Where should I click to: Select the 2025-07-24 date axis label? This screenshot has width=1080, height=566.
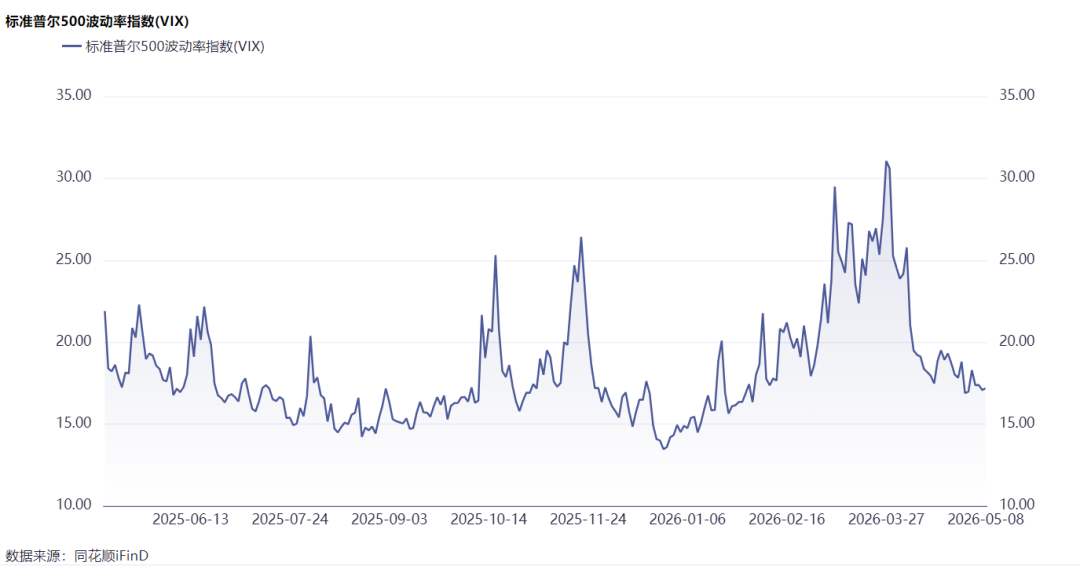coord(290,519)
